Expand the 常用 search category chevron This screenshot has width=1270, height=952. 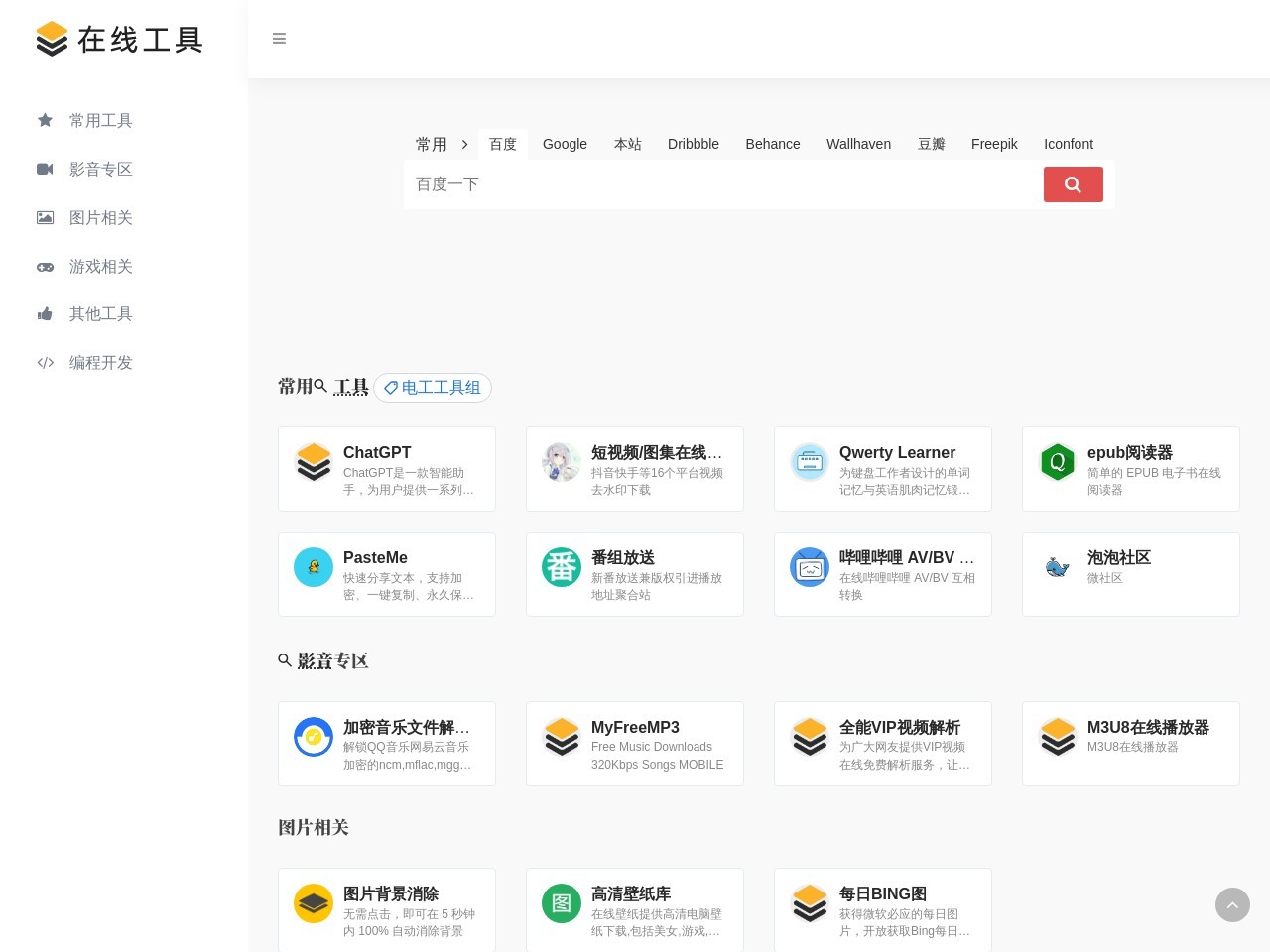(x=464, y=145)
